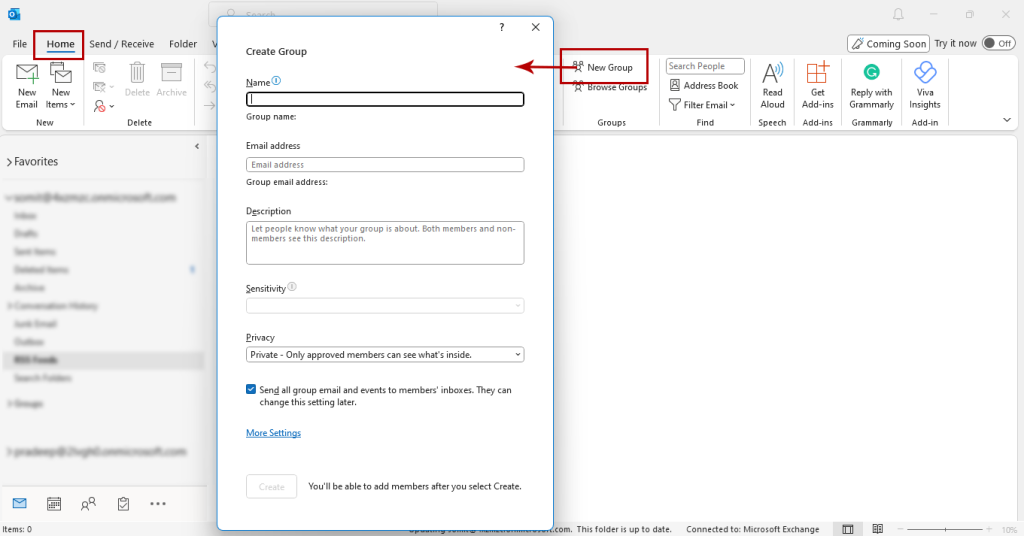Toggle the Try it now switch
Screen dimensions: 1024x536
point(998,43)
